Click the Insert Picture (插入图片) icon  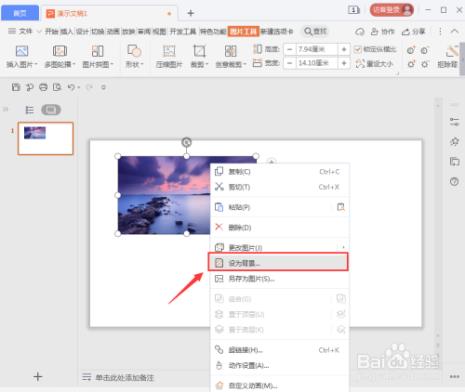(x=22, y=51)
